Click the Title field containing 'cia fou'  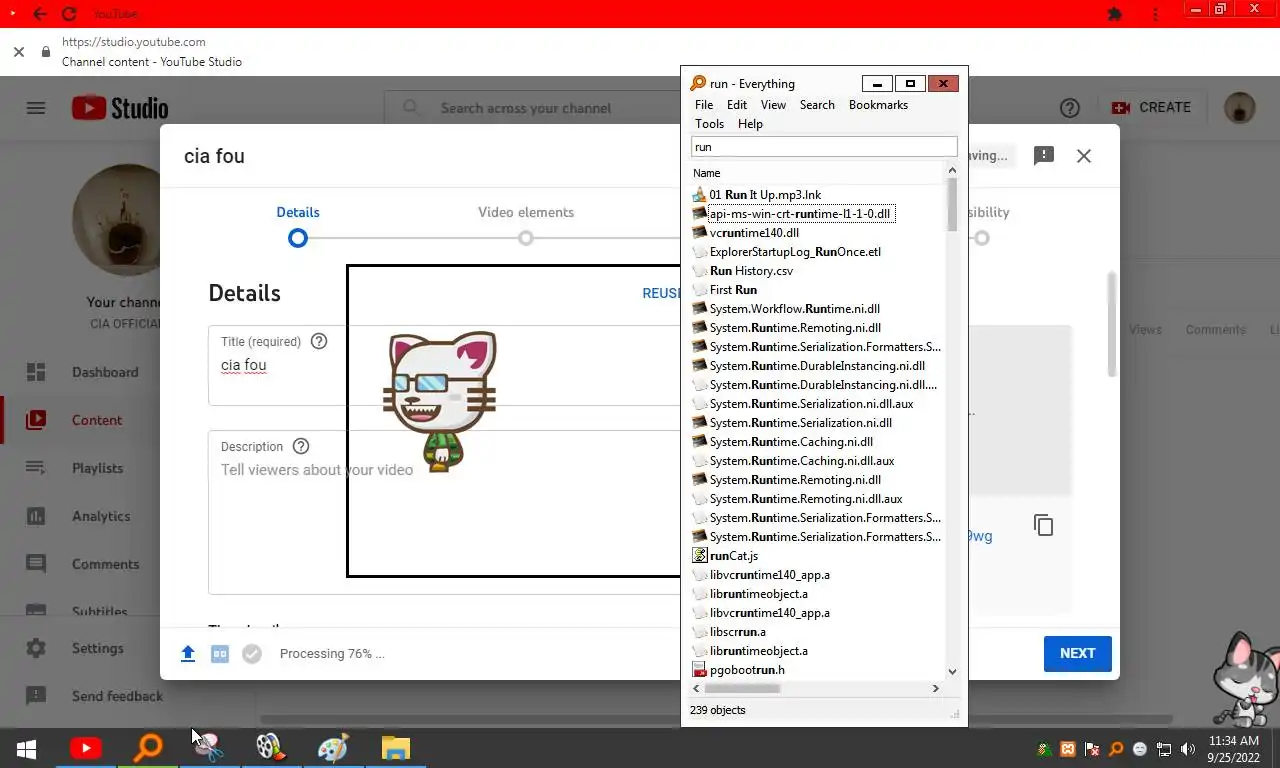tap(445, 365)
